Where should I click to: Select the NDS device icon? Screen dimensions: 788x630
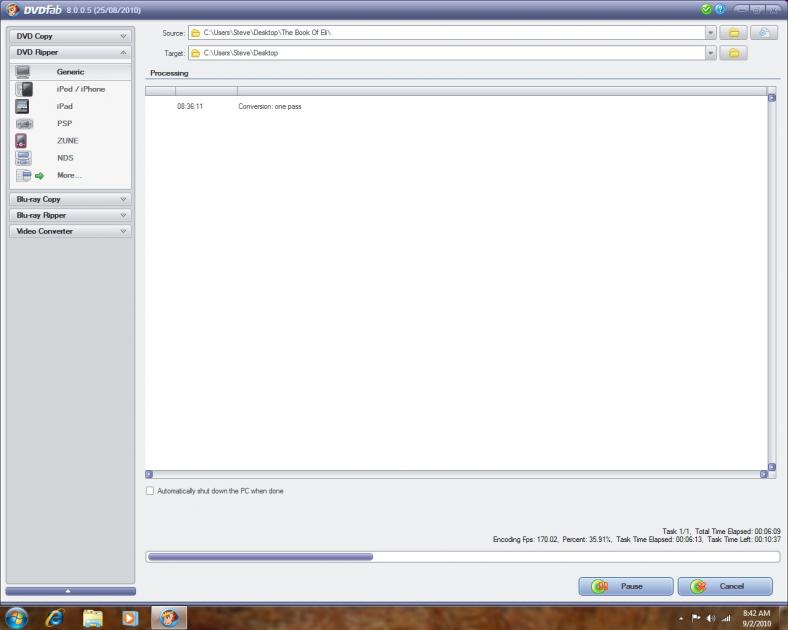tap(23, 158)
